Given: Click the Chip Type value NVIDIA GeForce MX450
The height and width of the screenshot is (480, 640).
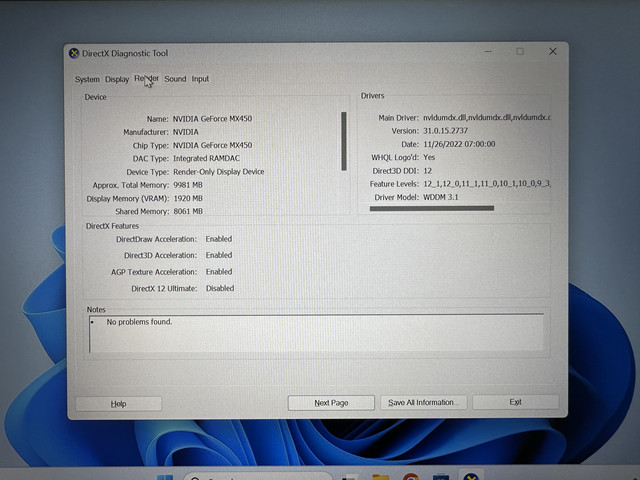Looking at the screenshot, I should (212, 145).
